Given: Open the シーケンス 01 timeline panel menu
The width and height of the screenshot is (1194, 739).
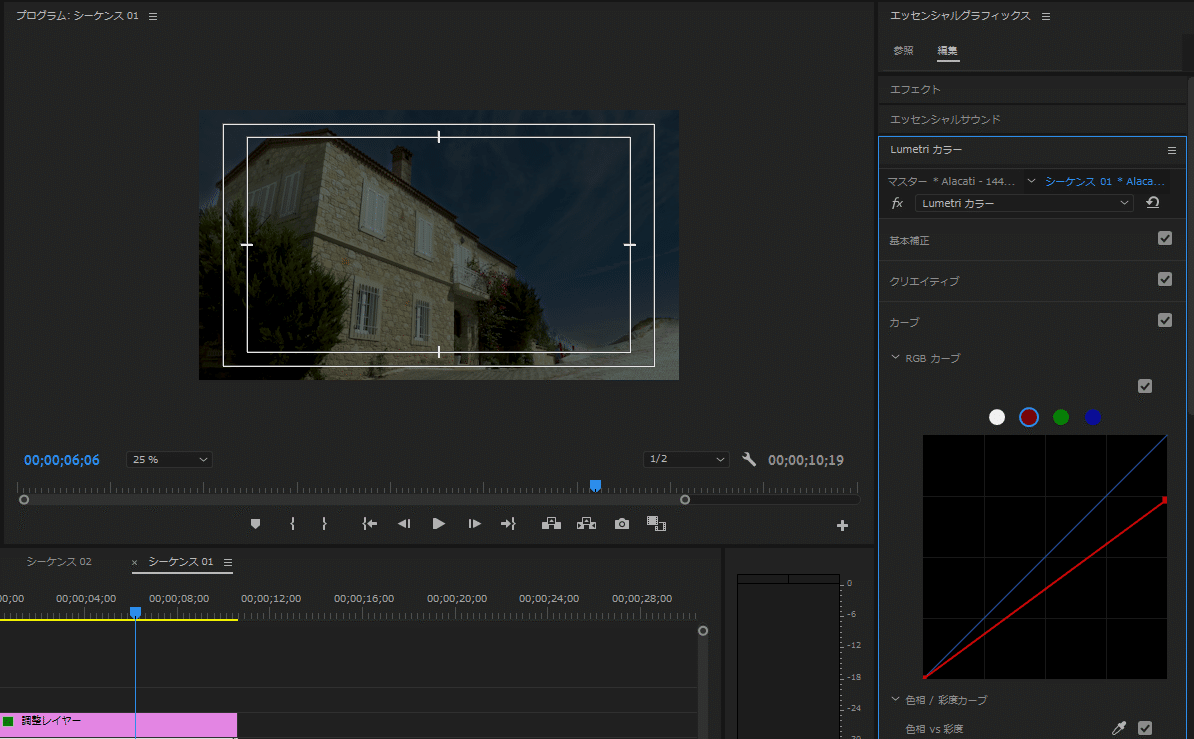Looking at the screenshot, I should [228, 562].
